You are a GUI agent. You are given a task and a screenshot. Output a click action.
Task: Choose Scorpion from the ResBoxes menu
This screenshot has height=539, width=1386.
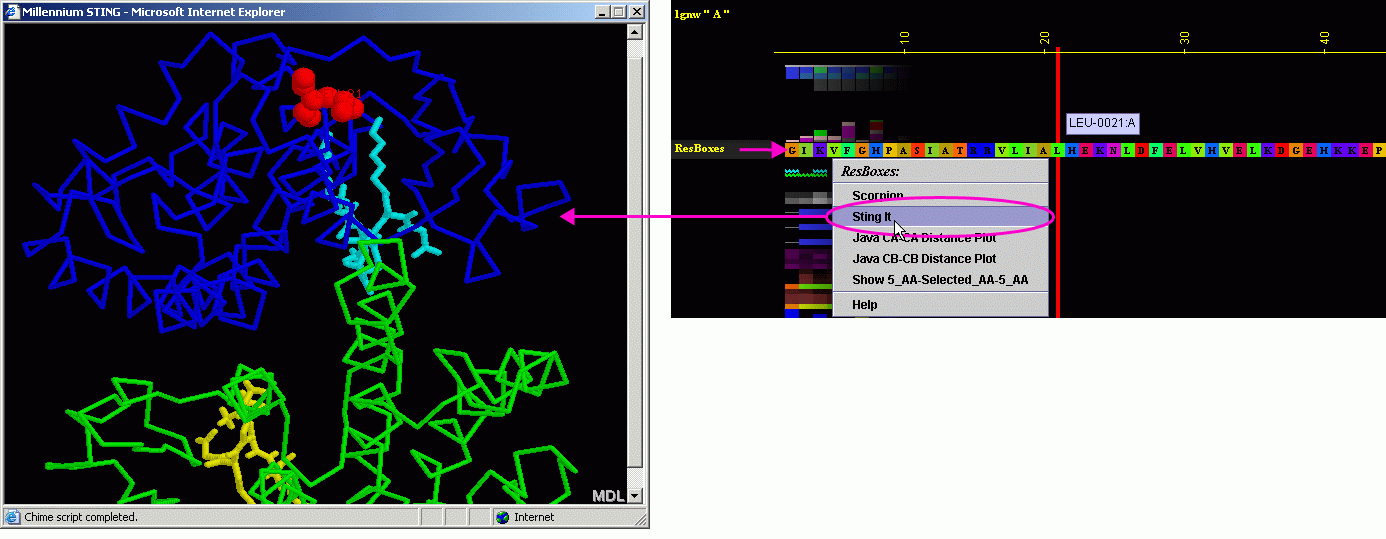[x=940, y=195]
